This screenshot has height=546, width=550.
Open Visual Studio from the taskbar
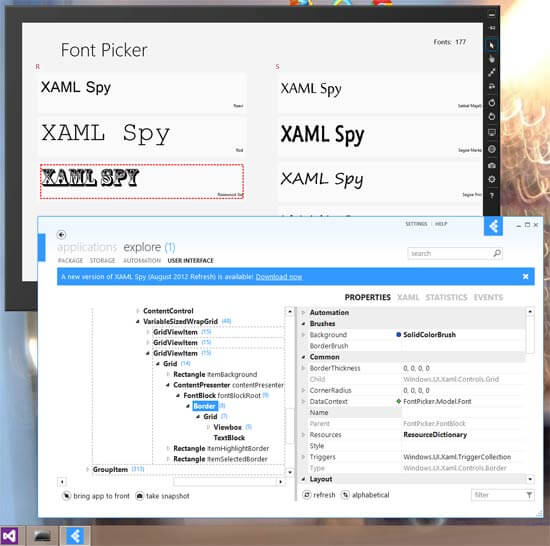[x=9, y=536]
